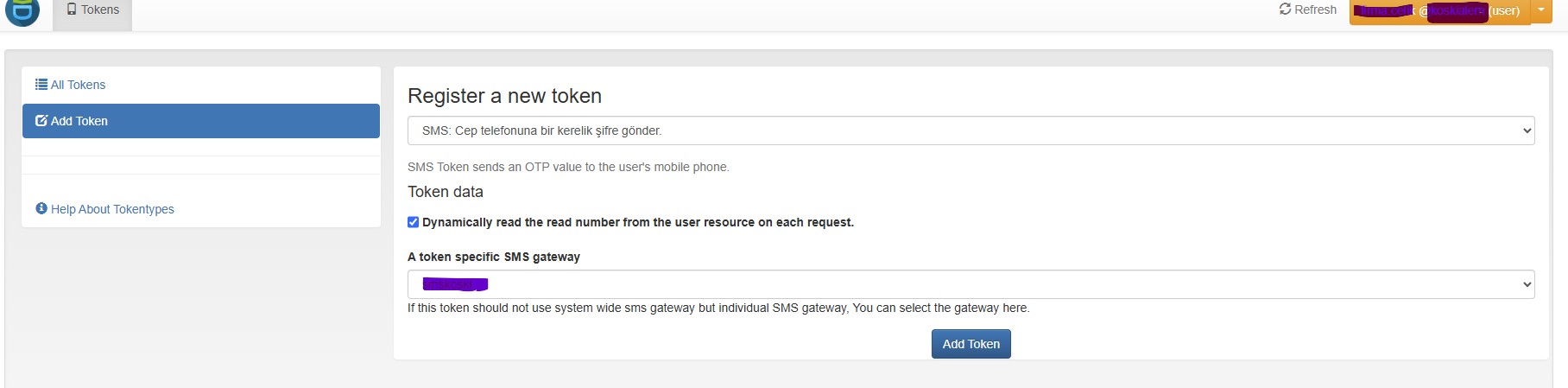Viewport: 1568px width, 388px height.
Task: Click the info icon beside Help About Tokentypes
Action: tap(41, 209)
